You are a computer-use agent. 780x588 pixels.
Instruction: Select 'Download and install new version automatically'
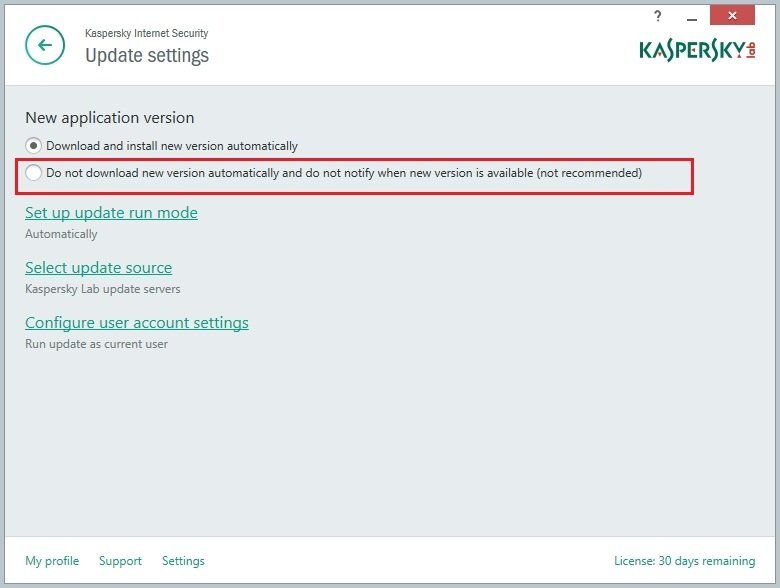(x=34, y=145)
